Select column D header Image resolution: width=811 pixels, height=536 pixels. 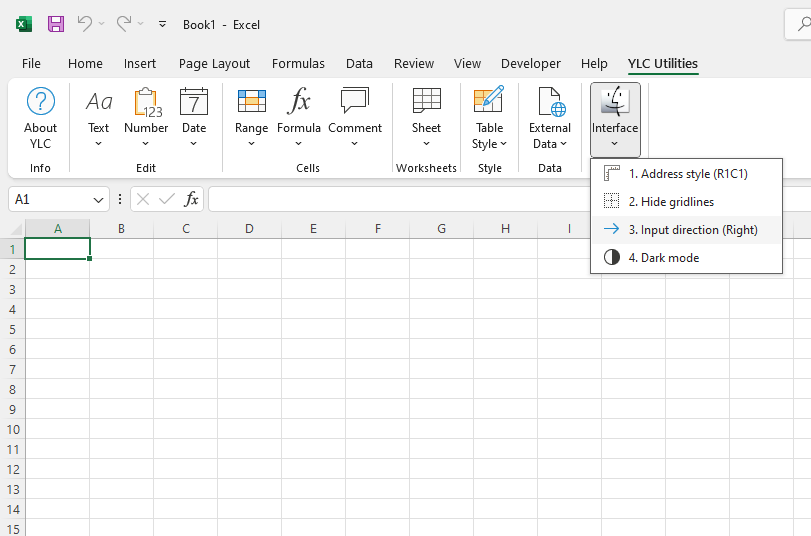249,229
